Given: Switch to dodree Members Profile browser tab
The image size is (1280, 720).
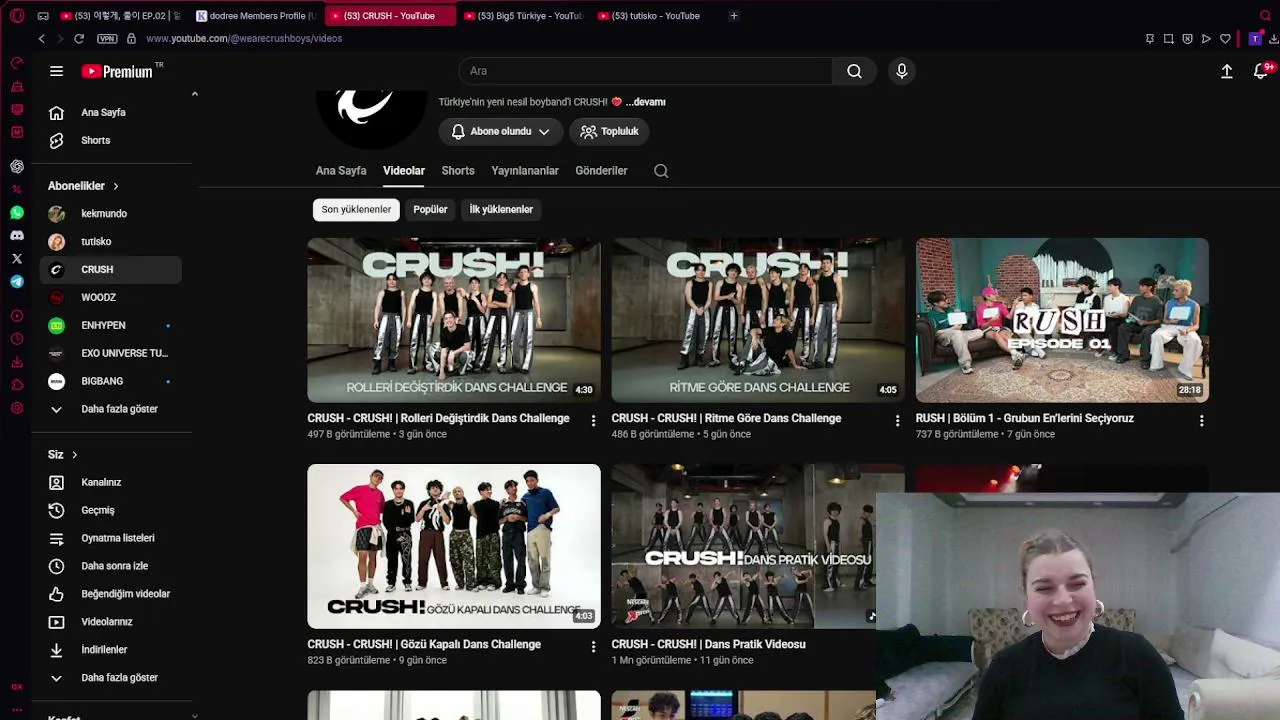Looking at the screenshot, I should click(256, 16).
